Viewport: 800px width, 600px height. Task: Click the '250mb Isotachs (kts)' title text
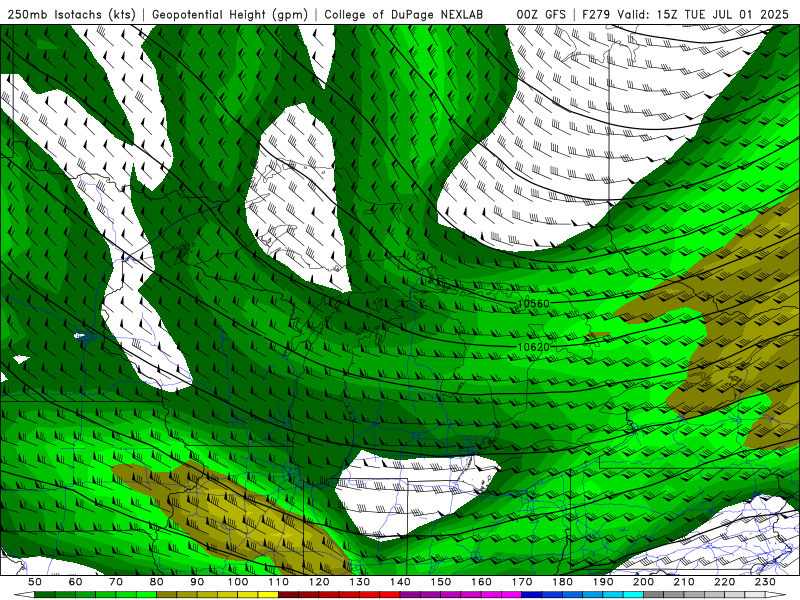tap(71, 14)
